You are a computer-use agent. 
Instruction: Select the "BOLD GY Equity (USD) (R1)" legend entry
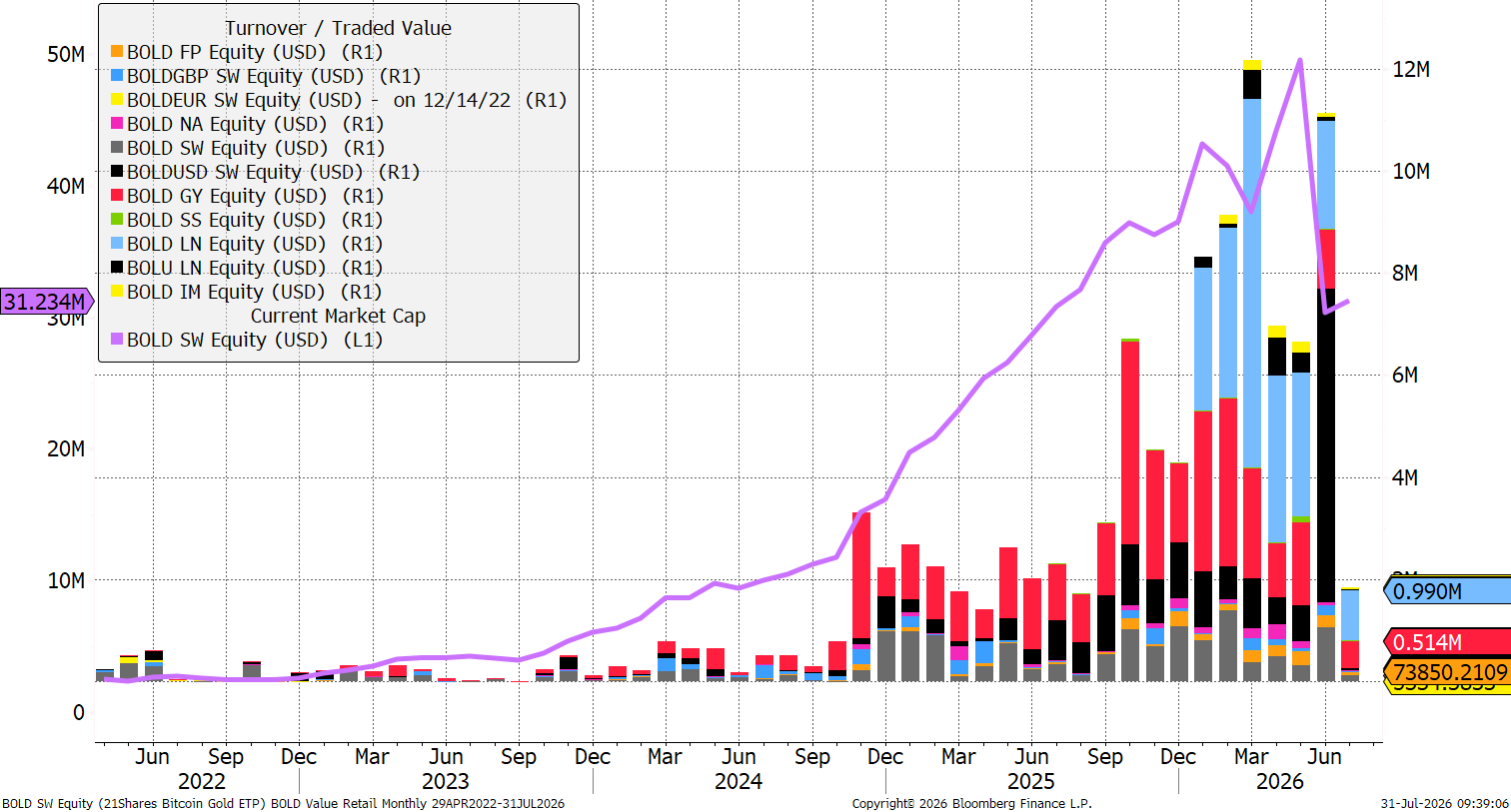[256, 196]
